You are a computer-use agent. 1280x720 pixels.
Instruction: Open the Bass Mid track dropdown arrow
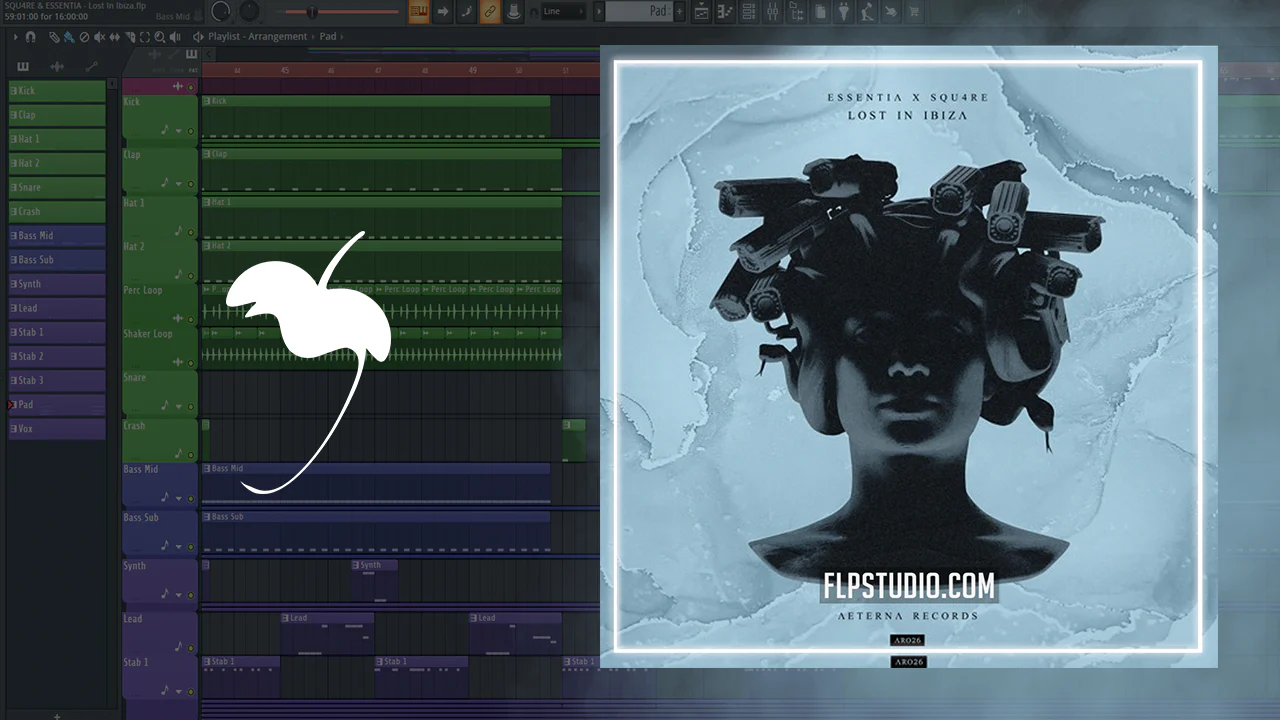[180, 498]
